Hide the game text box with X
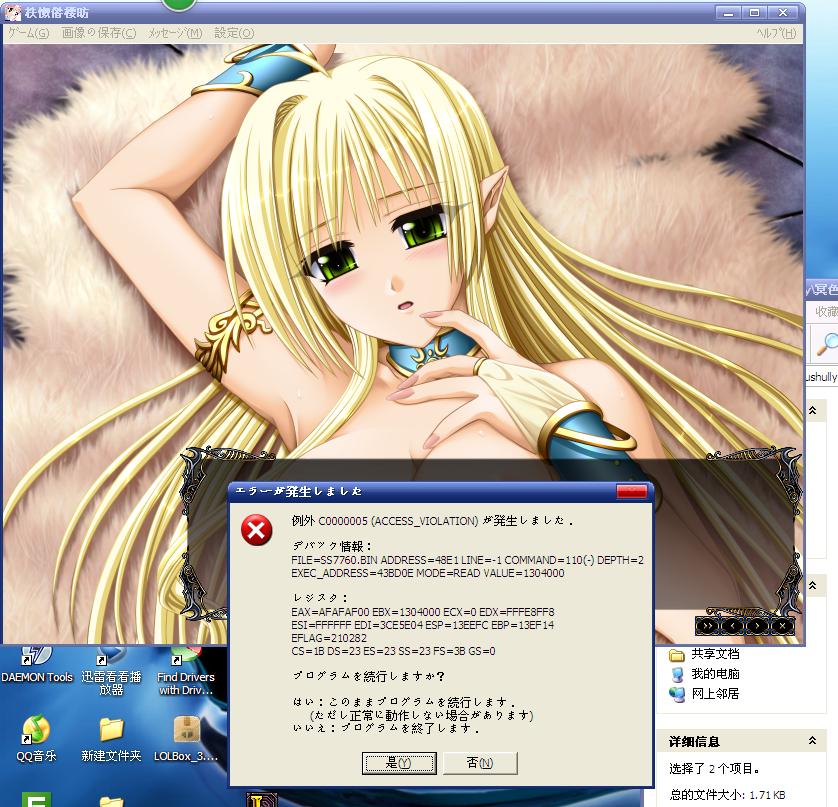 pos(782,626)
